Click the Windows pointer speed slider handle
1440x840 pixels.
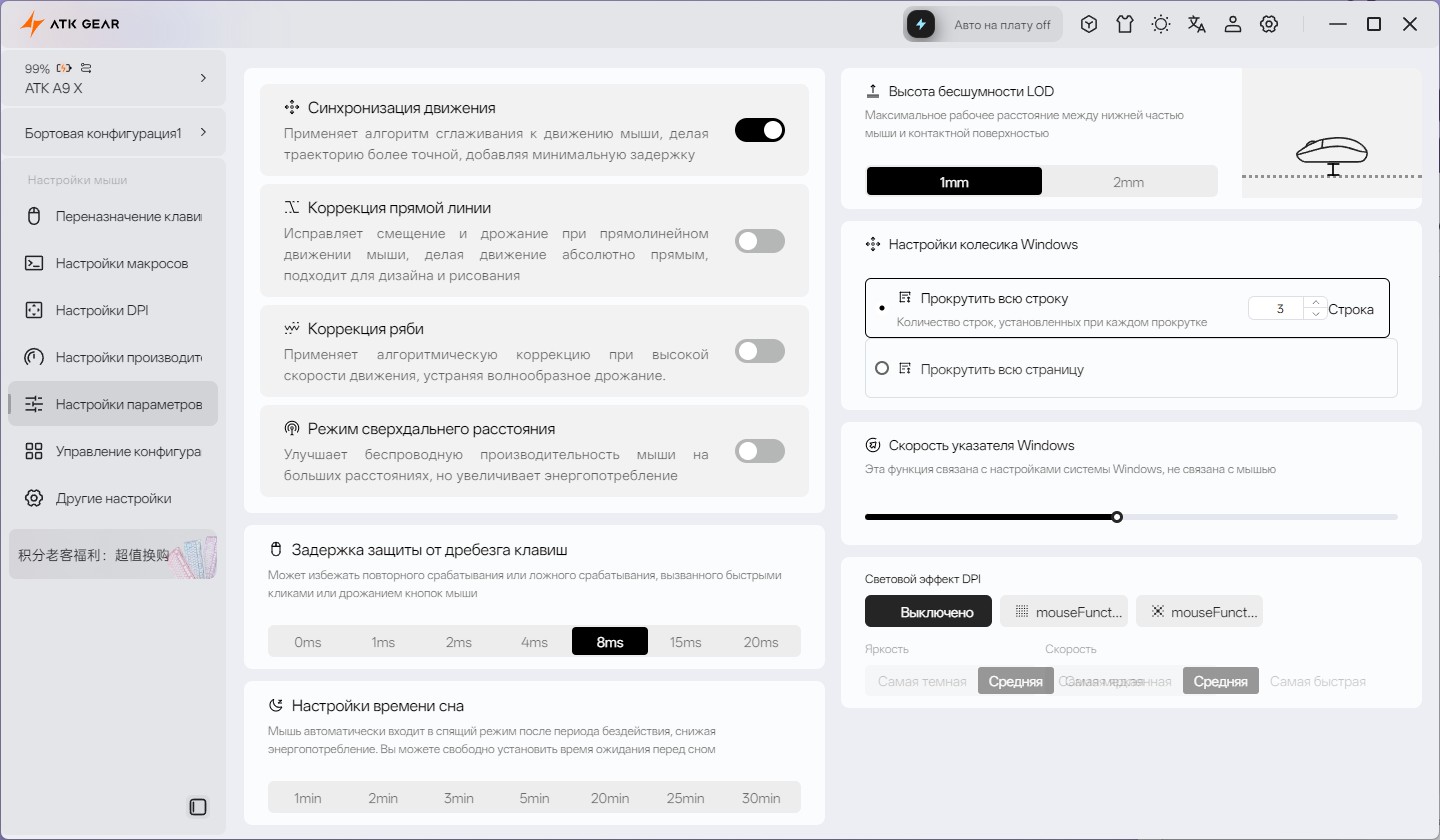(1117, 517)
